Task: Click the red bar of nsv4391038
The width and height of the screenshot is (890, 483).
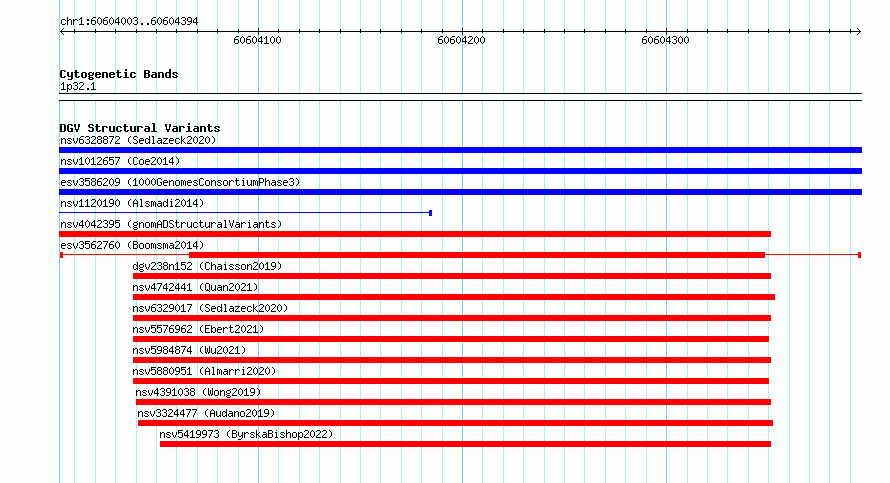Action: 454,402
